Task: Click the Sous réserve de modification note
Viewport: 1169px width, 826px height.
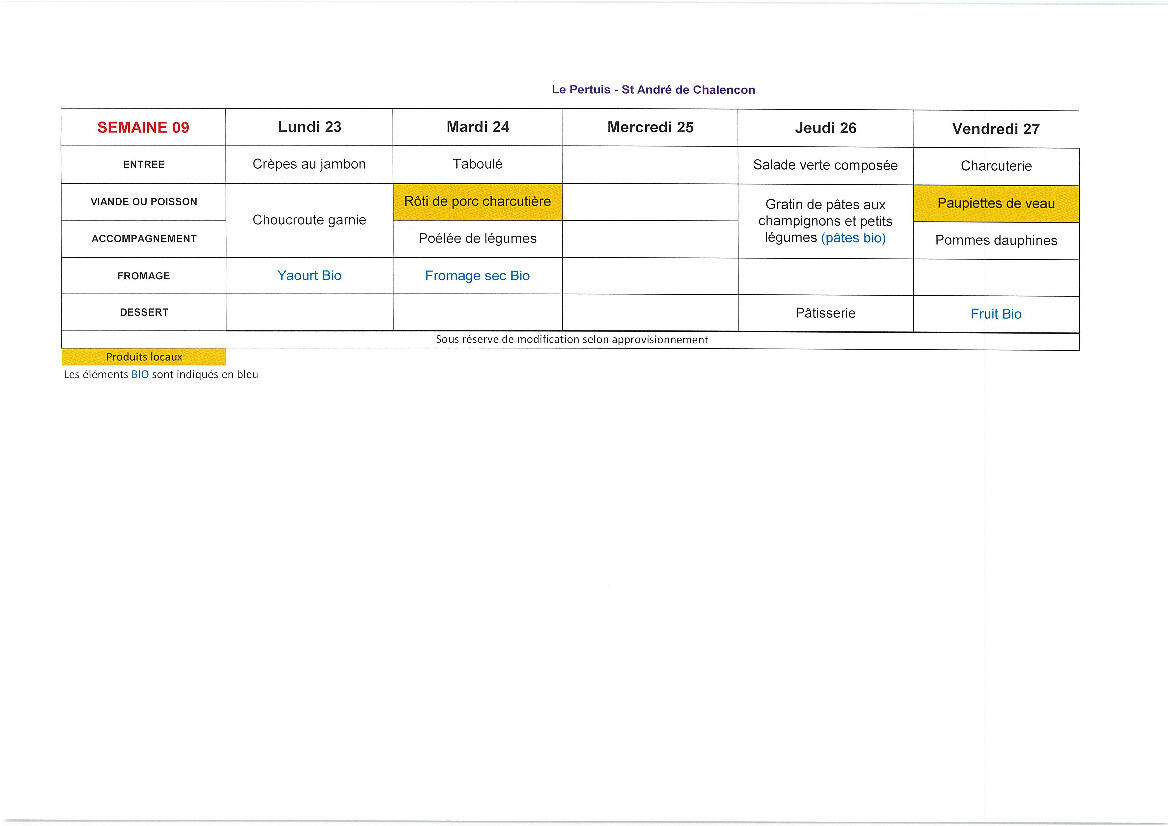Action: [571, 340]
